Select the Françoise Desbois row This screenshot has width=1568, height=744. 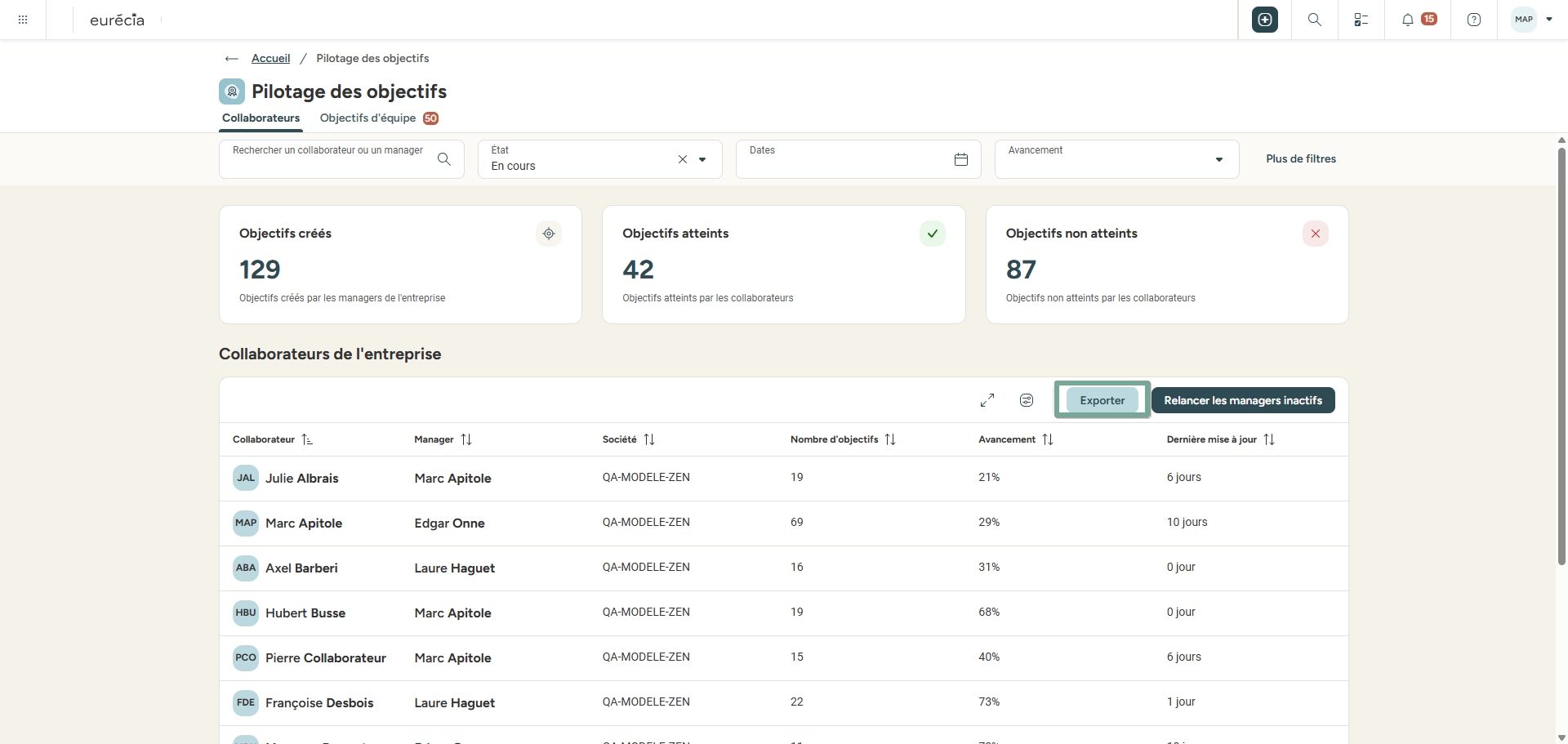pyautogui.click(x=783, y=703)
